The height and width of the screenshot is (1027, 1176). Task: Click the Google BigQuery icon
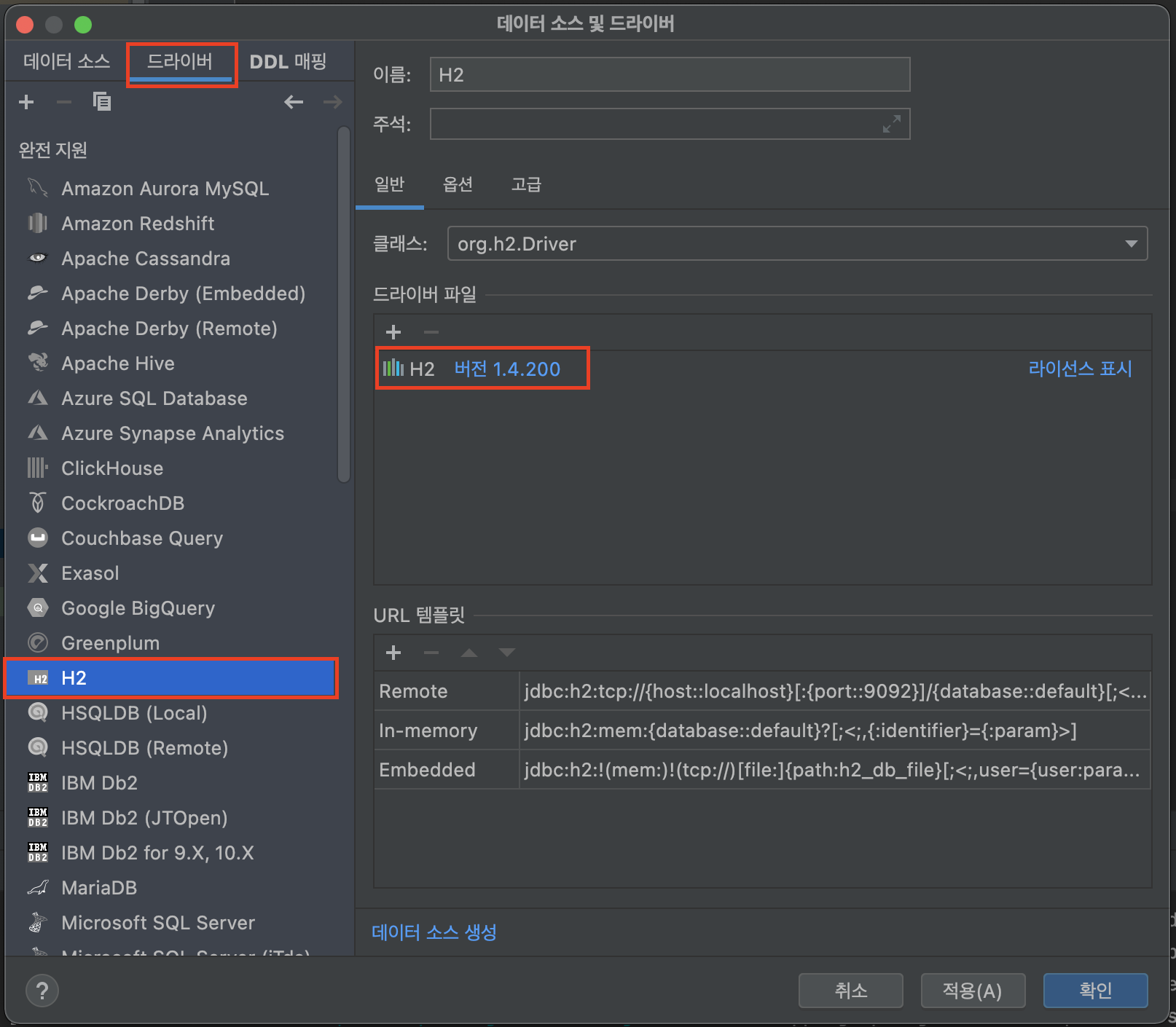tap(38, 607)
